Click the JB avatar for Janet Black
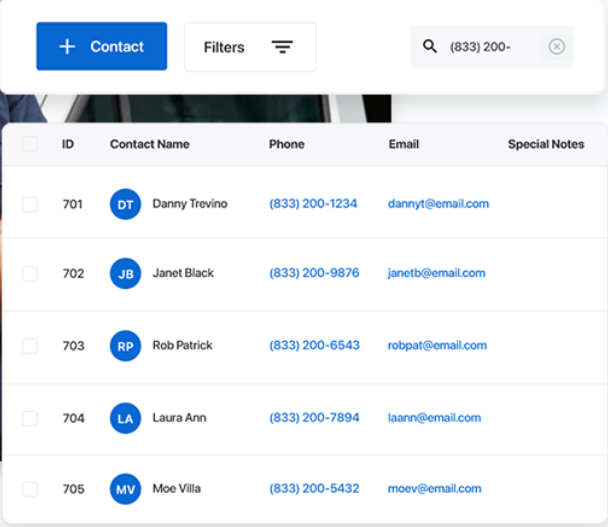This screenshot has height=527, width=608. coord(125,273)
